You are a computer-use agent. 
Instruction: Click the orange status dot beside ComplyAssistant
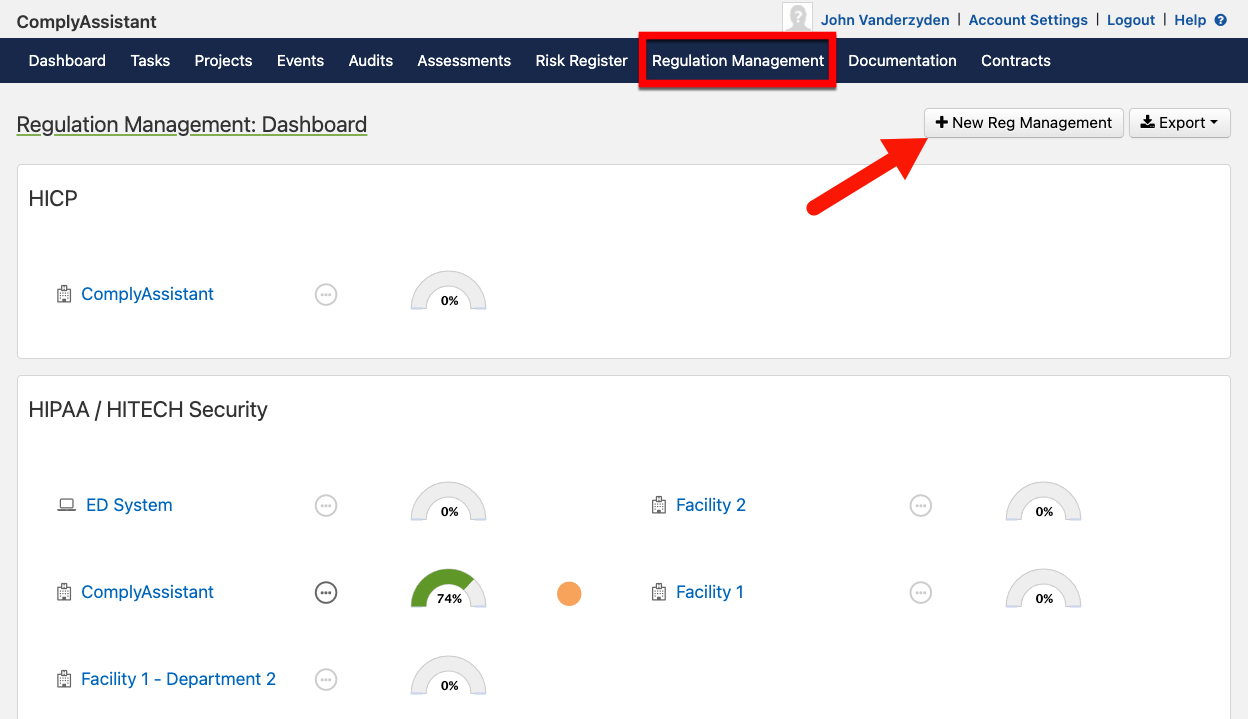(569, 594)
